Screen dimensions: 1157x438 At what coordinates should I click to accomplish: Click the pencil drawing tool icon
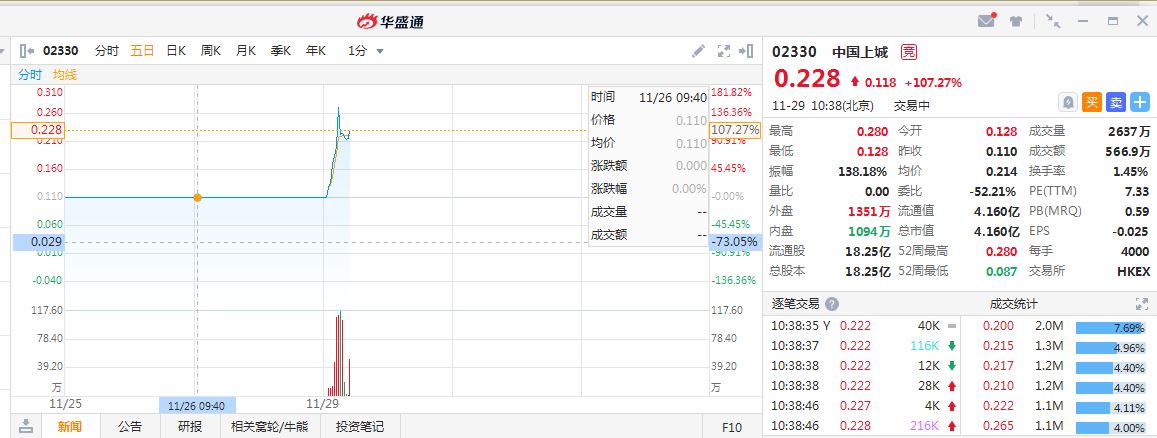click(699, 51)
